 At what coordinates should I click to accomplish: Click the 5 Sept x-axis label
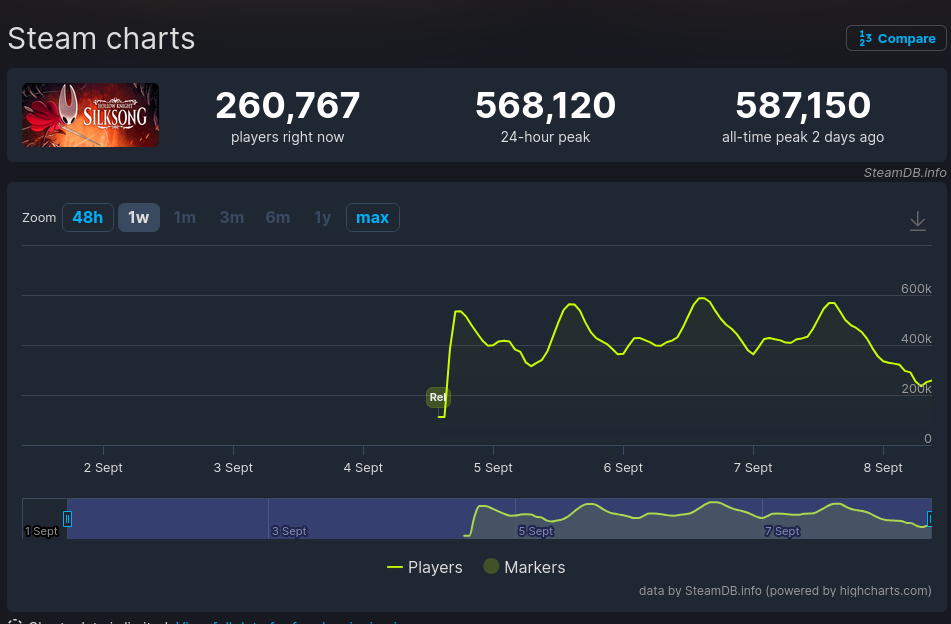[493, 468]
